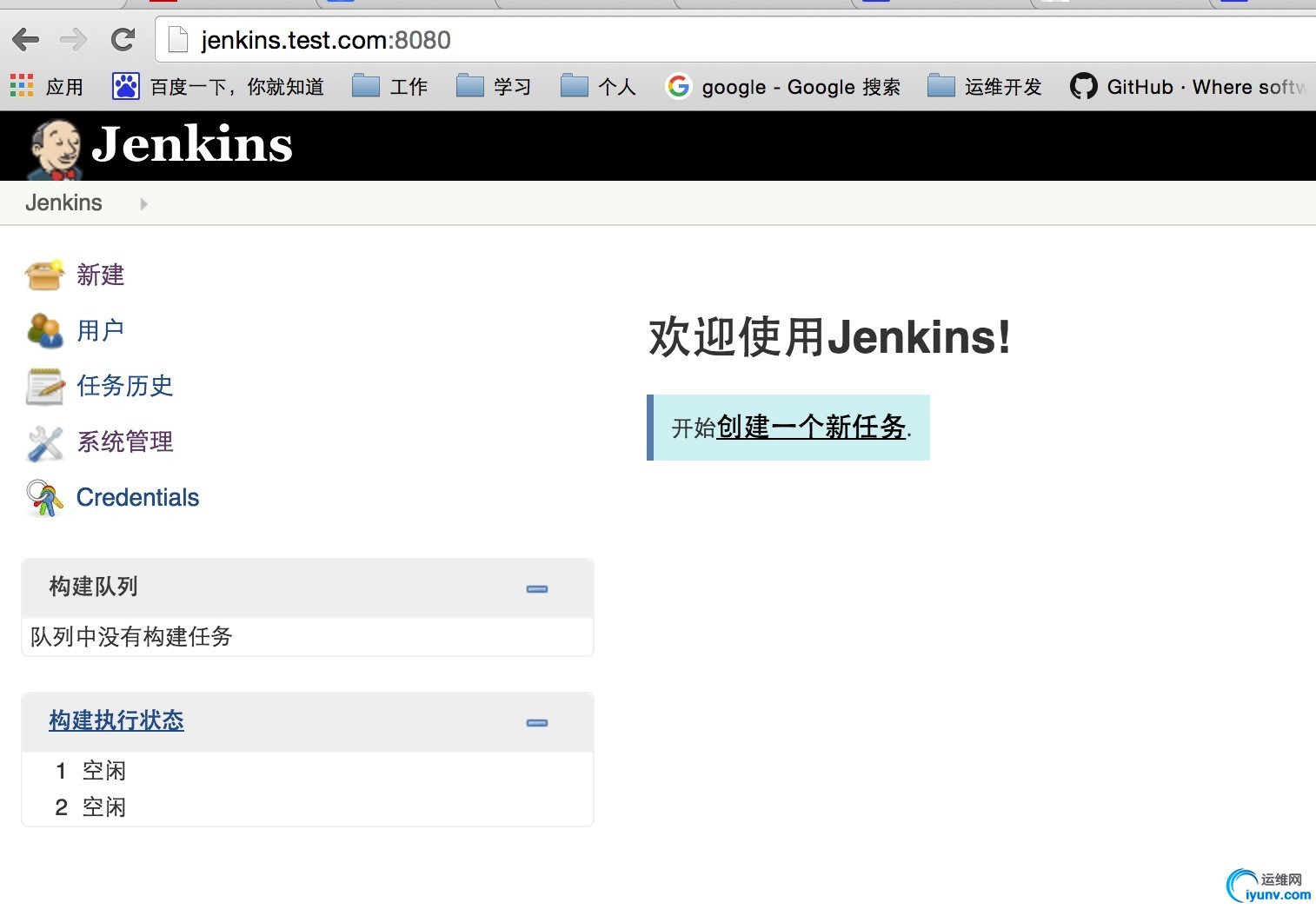
Task: Collapse the 构建队列 panel
Action: click(537, 589)
